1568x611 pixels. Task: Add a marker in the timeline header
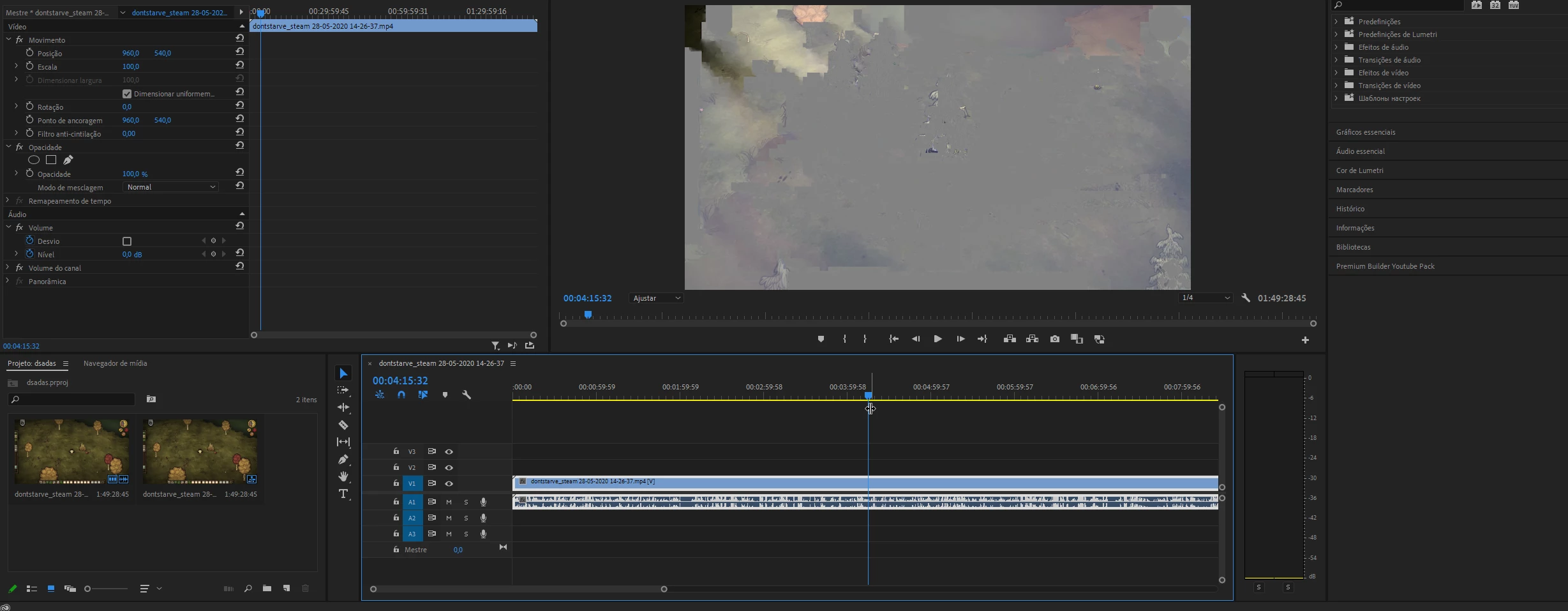pyautogui.click(x=445, y=395)
